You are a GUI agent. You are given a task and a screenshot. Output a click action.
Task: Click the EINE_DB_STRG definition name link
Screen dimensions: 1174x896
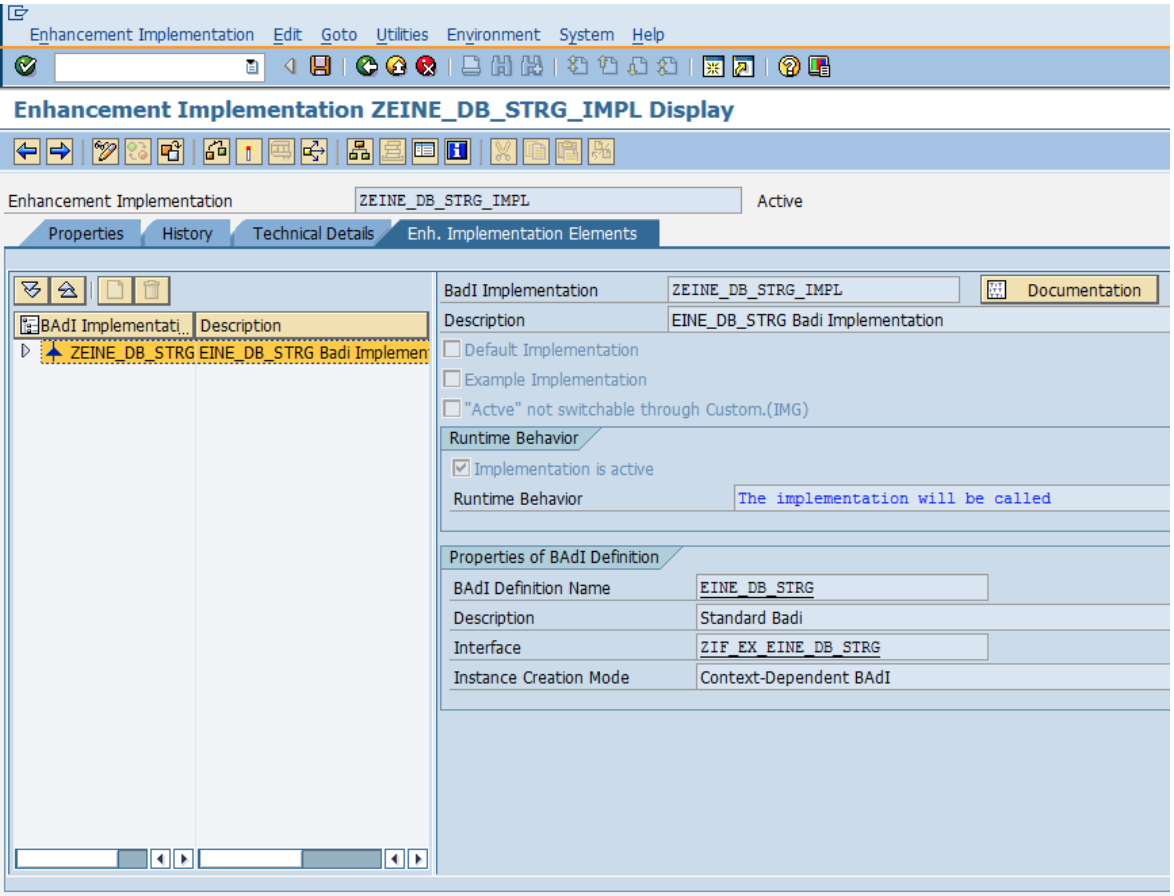pos(757,588)
